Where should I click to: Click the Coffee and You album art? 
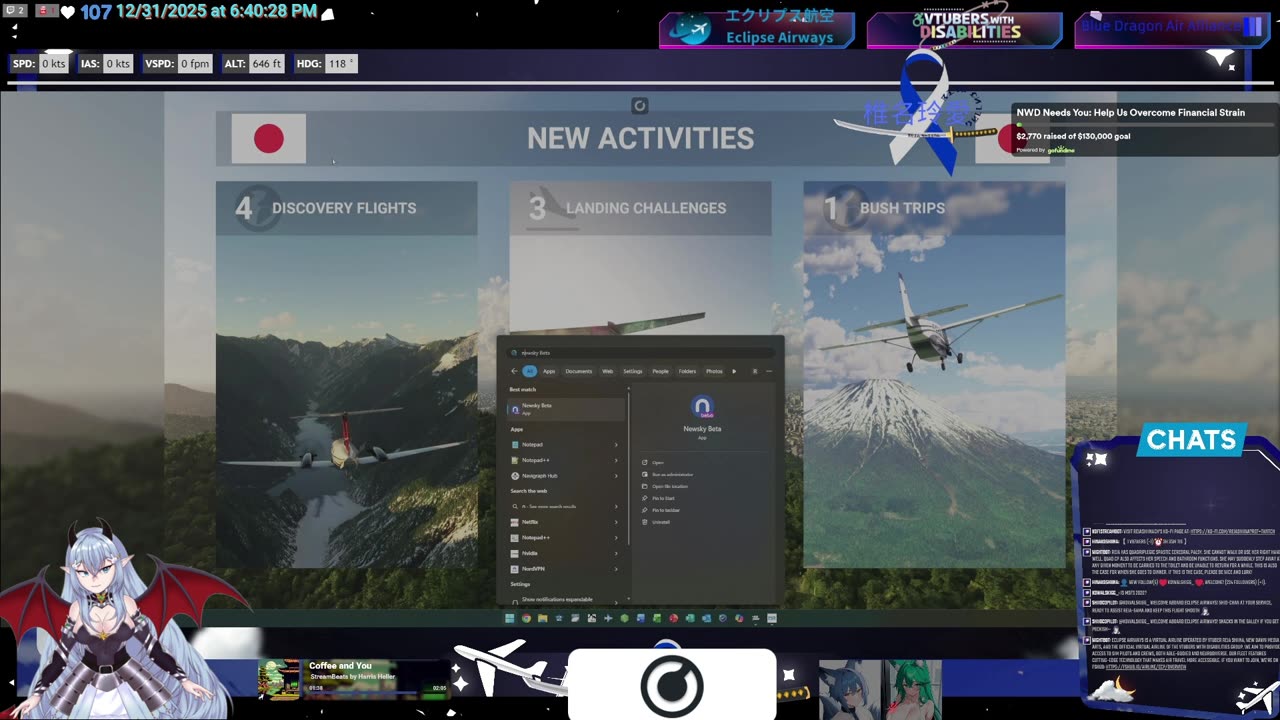pyautogui.click(x=279, y=679)
